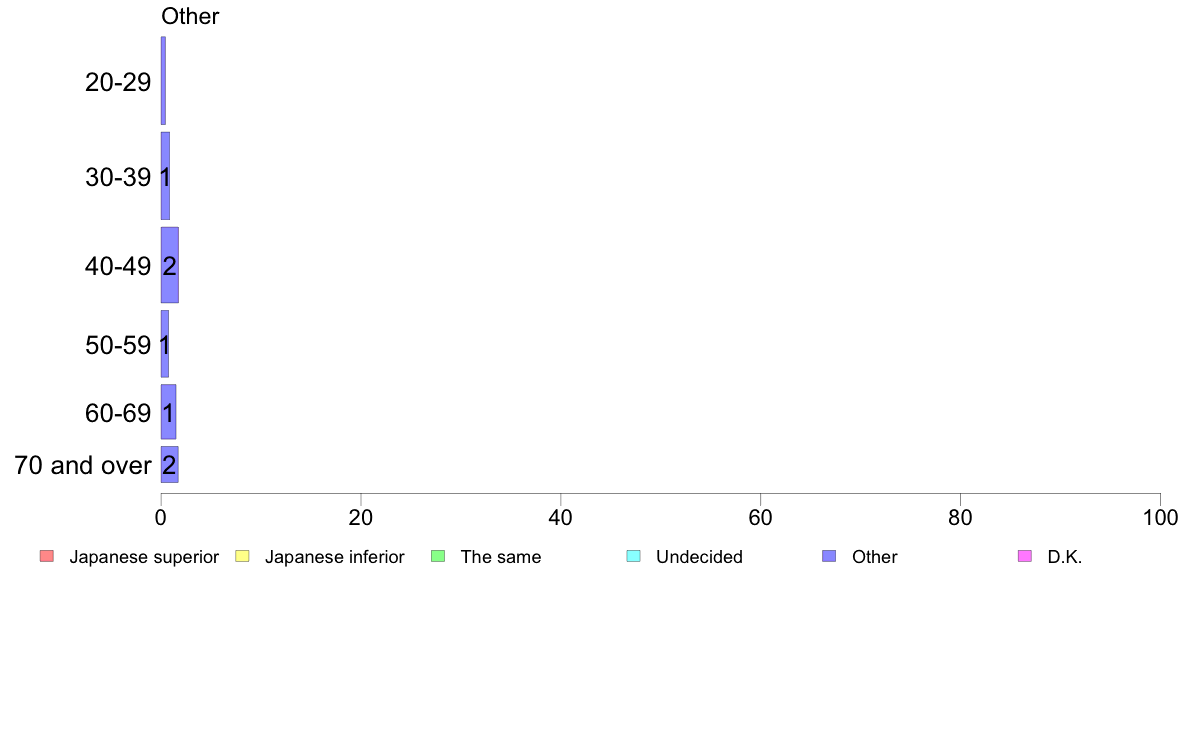Click the Japanese inferior yellow legend swatch
The height and width of the screenshot is (736, 1188).
(x=242, y=556)
